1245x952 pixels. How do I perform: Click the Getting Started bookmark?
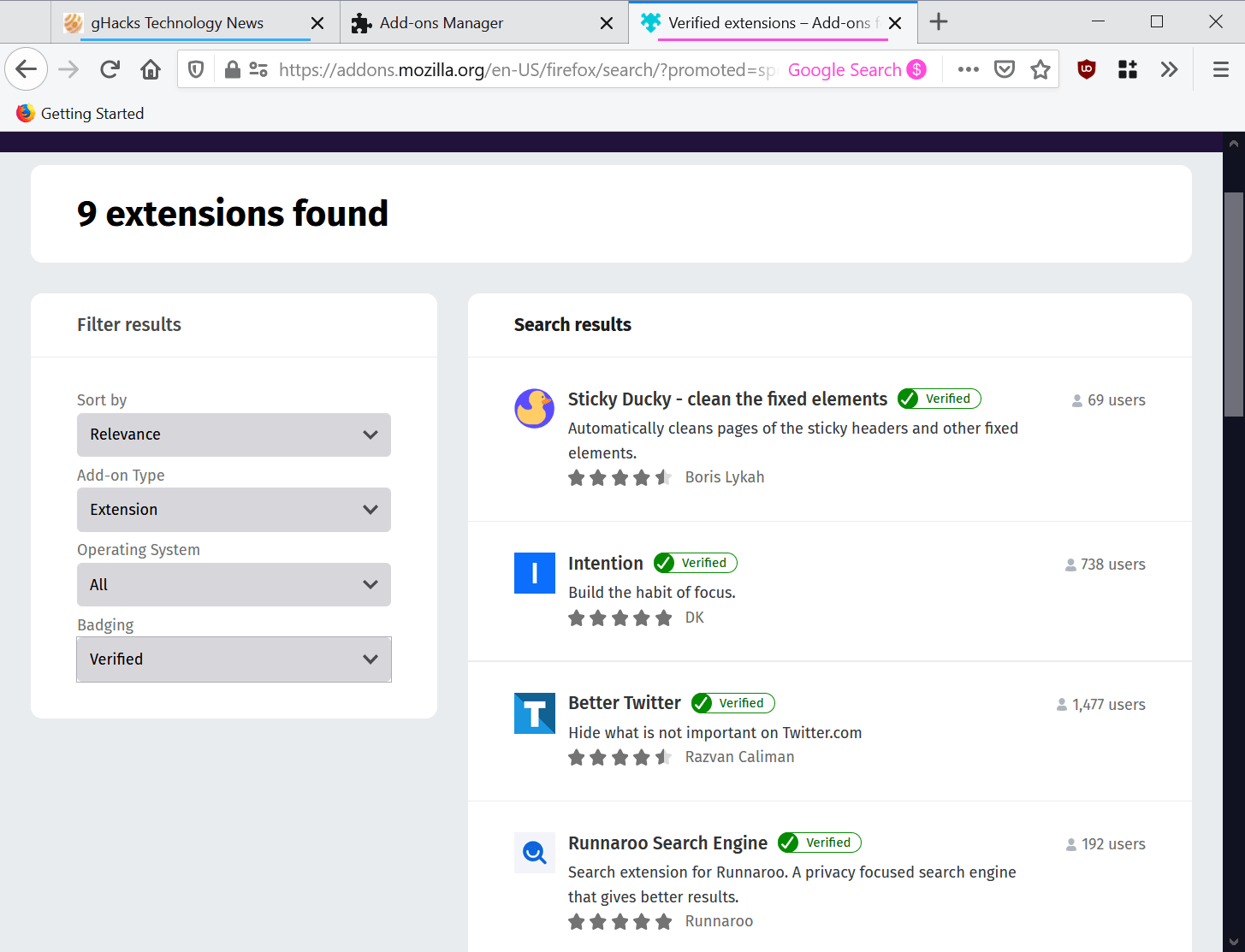92,114
